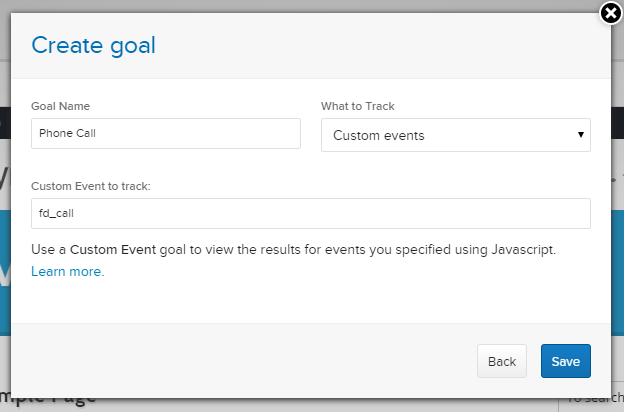Focus the Custom Event to track field

(311, 213)
